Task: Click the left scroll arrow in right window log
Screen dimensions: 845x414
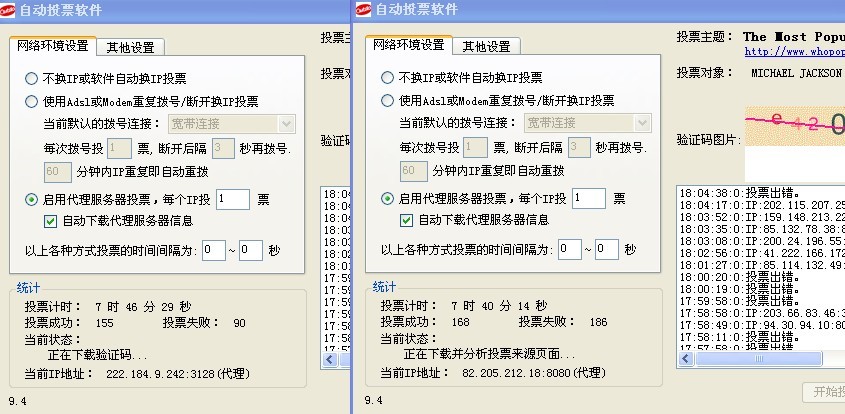Action: click(686, 358)
